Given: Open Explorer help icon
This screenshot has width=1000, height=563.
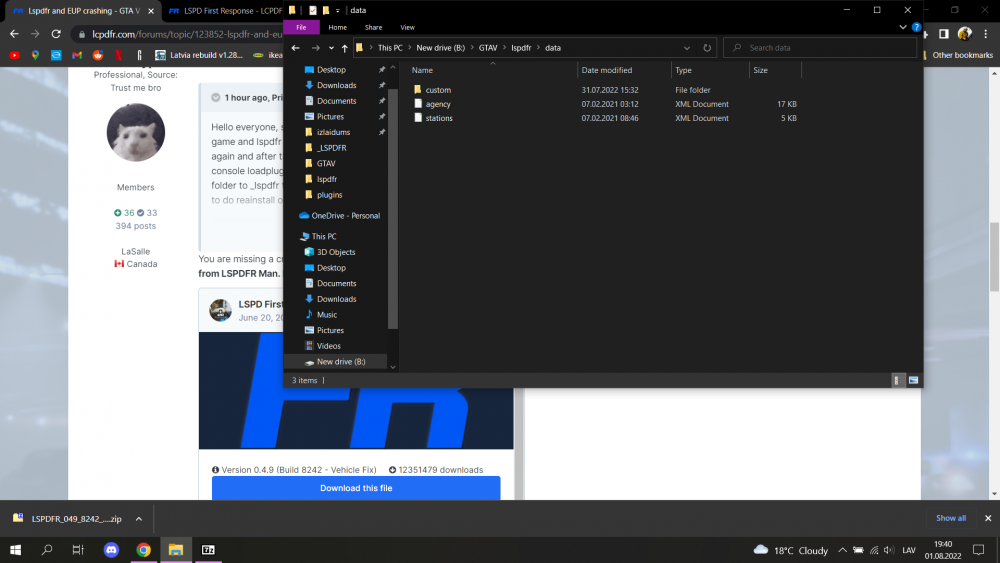Looking at the screenshot, I should point(916,27).
